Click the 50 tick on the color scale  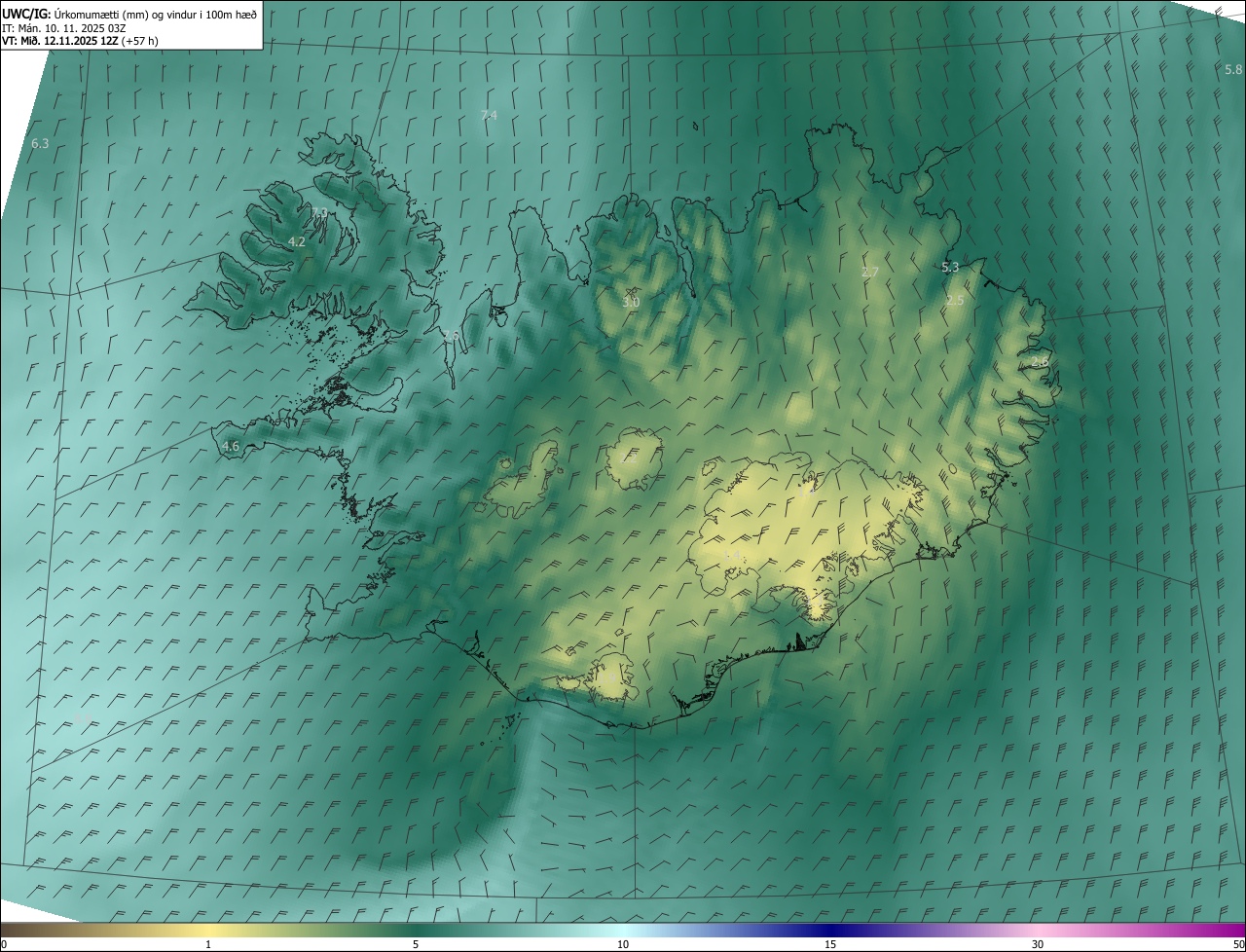pos(1238,945)
